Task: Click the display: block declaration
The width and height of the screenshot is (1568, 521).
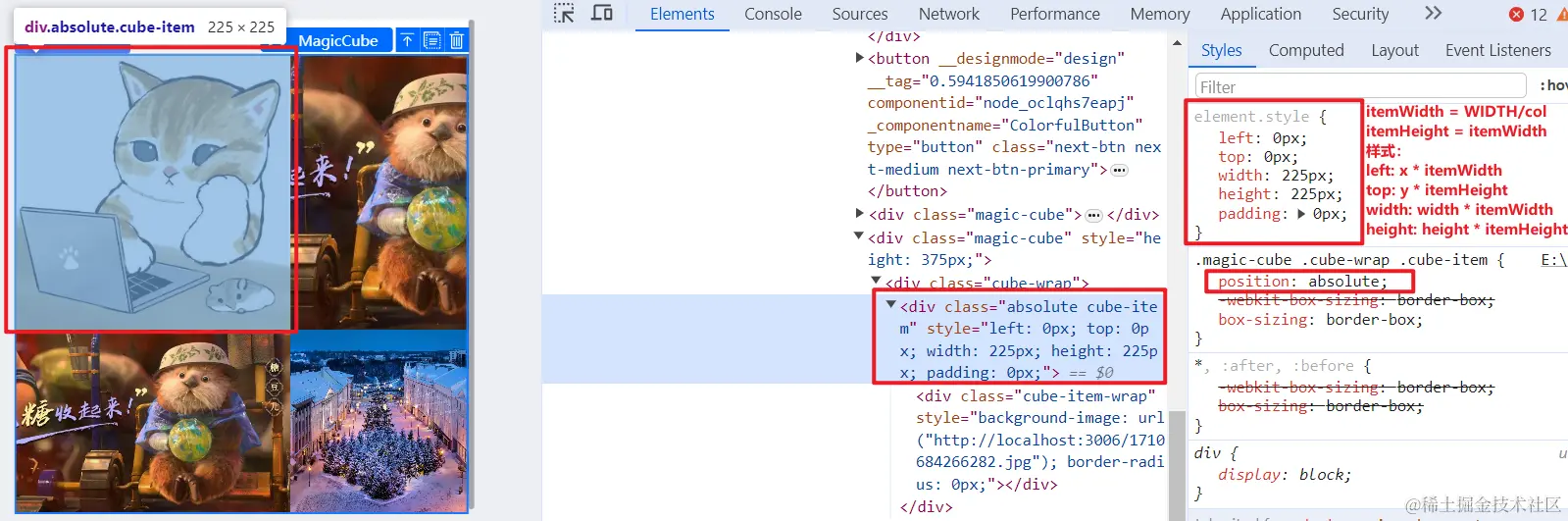Action: click(1285, 475)
